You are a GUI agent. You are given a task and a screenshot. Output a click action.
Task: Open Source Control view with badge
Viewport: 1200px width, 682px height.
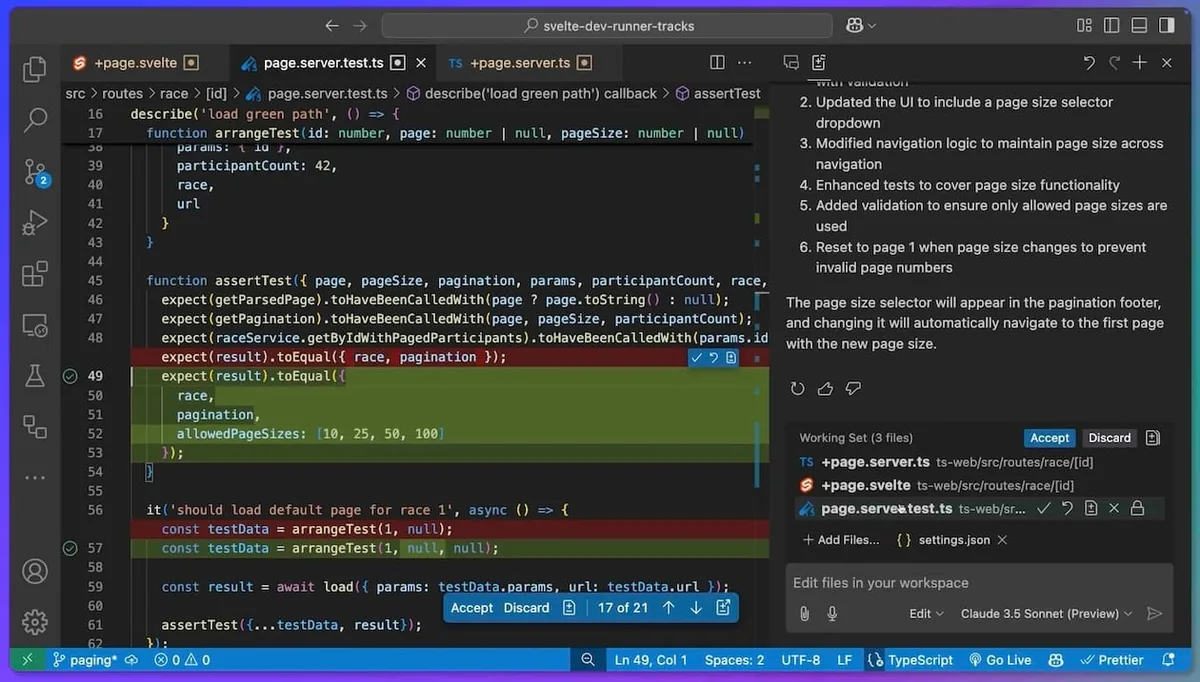pos(35,172)
